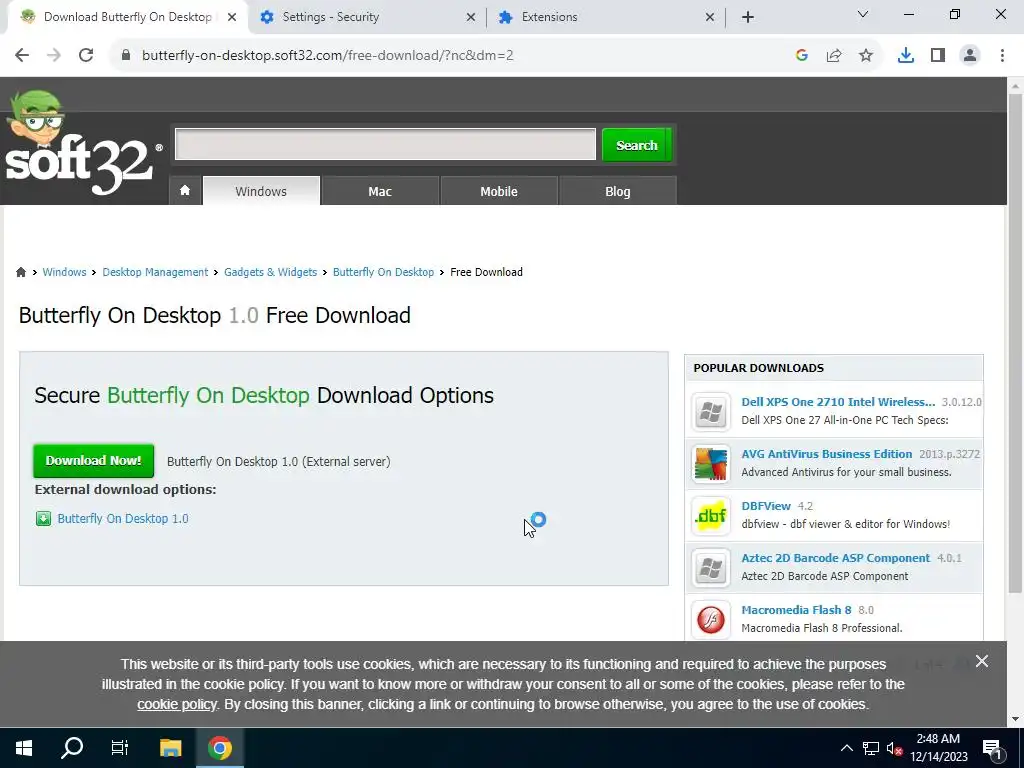This screenshot has height=768, width=1024.
Task: Click the browser Forward arrow
Action: pyautogui.click(x=54, y=56)
